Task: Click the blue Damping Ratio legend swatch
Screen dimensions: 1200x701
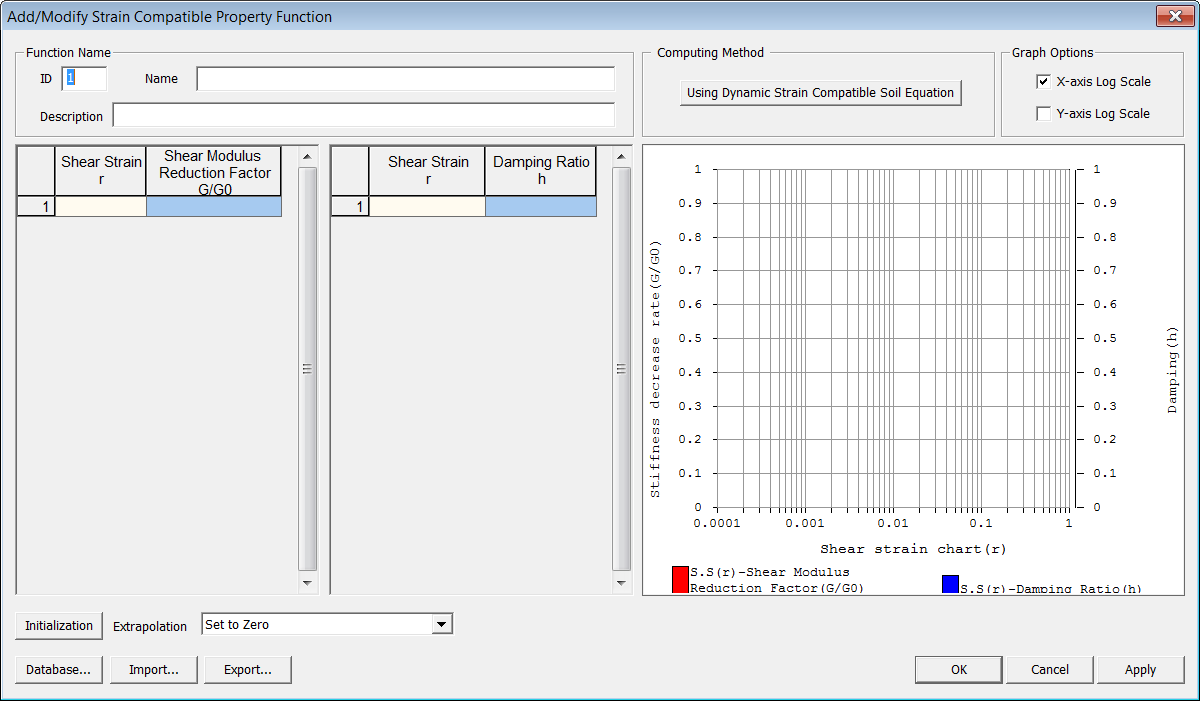Action: [950, 584]
